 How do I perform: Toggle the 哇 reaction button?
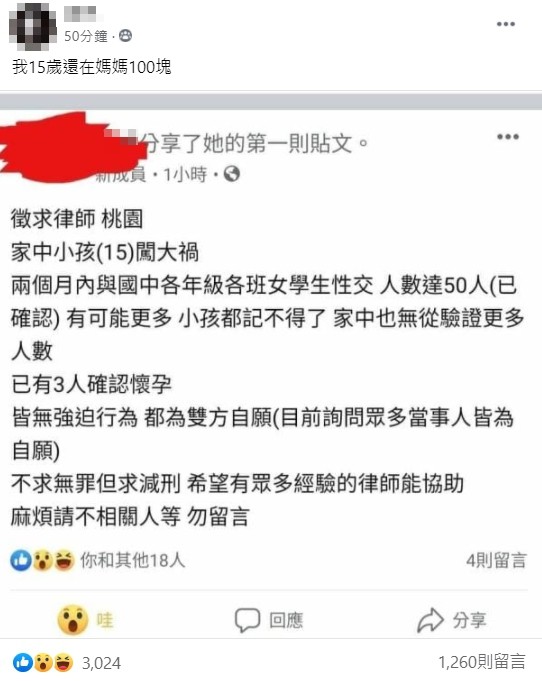pyautogui.click(x=86, y=620)
